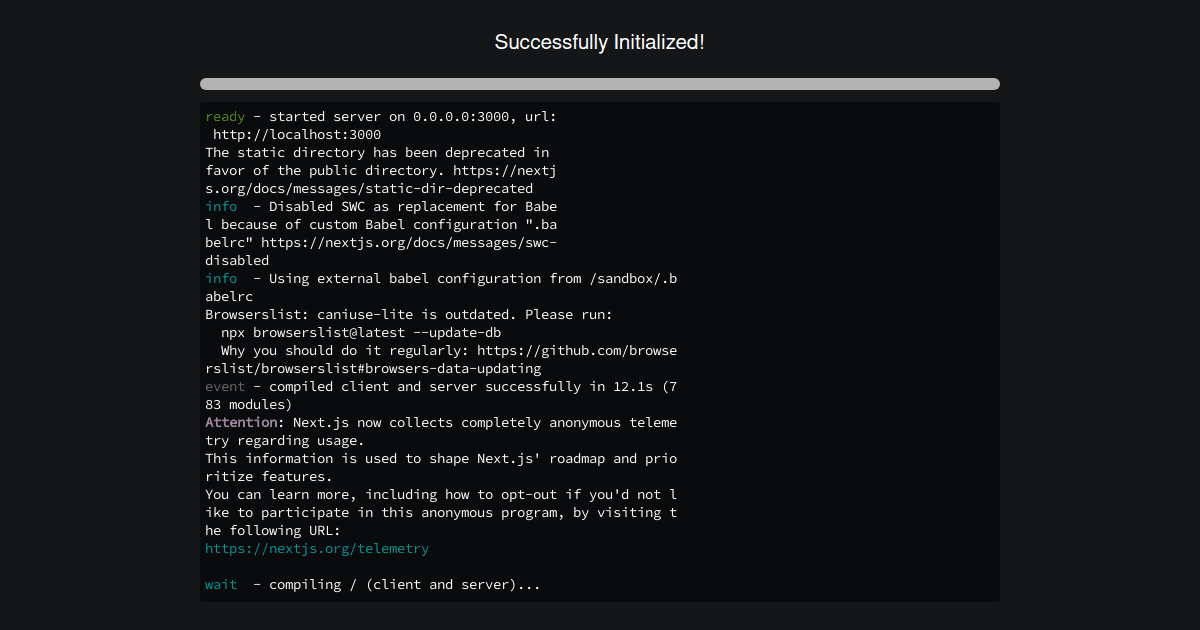Click the orange Attention label
1200x630 pixels.
(x=240, y=422)
